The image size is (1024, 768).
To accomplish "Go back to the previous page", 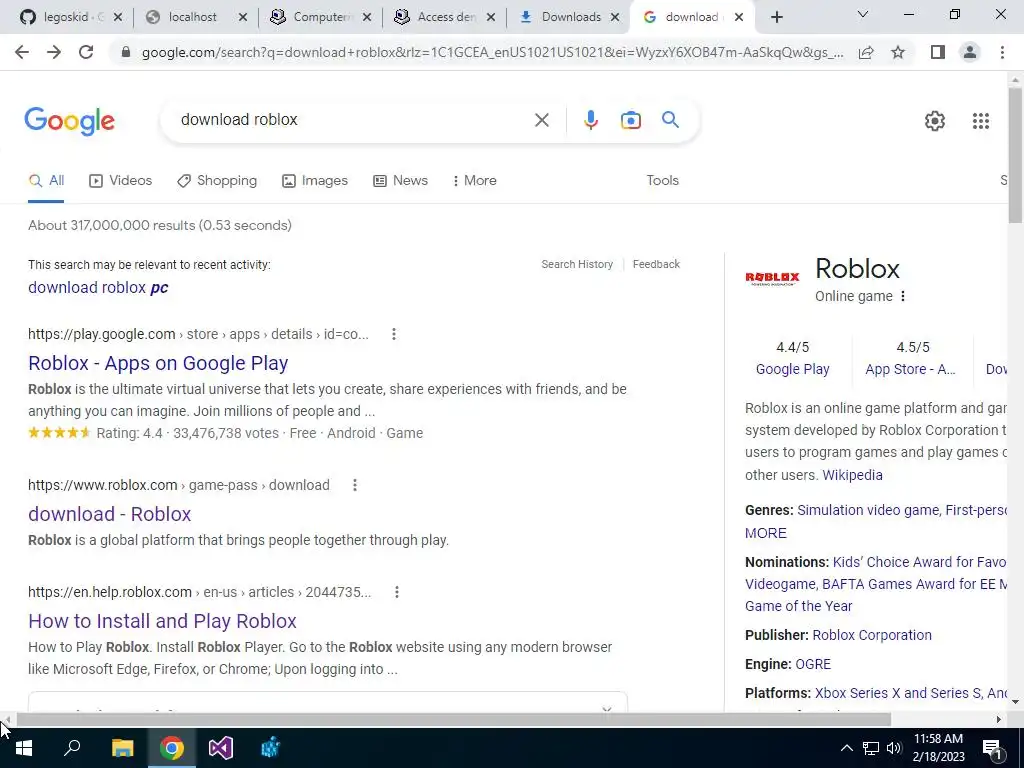I will 22,52.
